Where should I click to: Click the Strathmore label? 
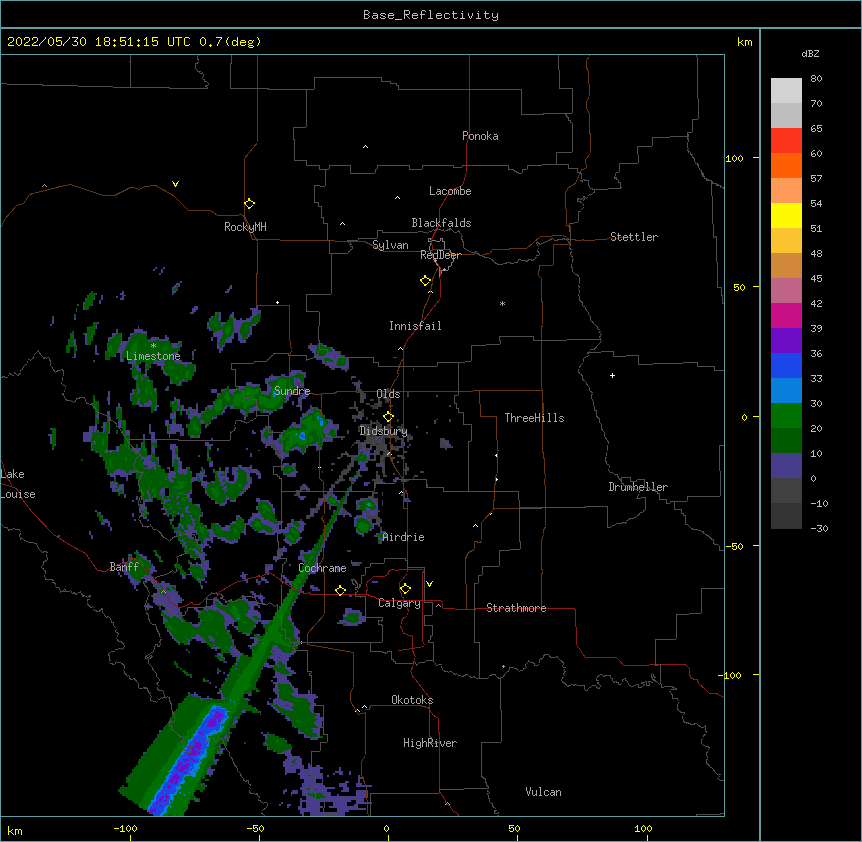click(x=516, y=608)
